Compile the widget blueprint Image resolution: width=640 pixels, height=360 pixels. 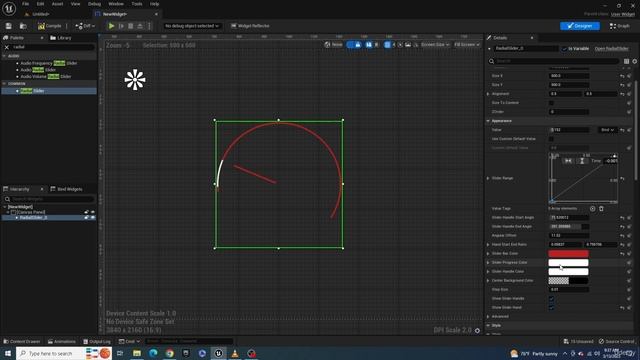49,26
